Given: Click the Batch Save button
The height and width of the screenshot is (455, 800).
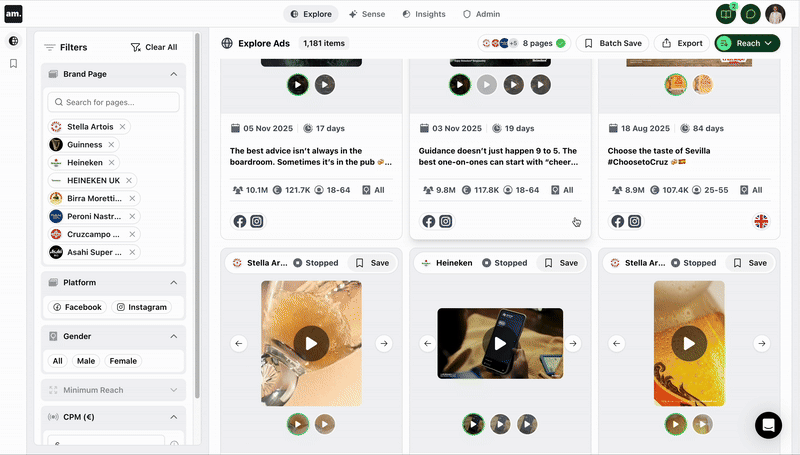Looking at the screenshot, I should click(x=612, y=43).
